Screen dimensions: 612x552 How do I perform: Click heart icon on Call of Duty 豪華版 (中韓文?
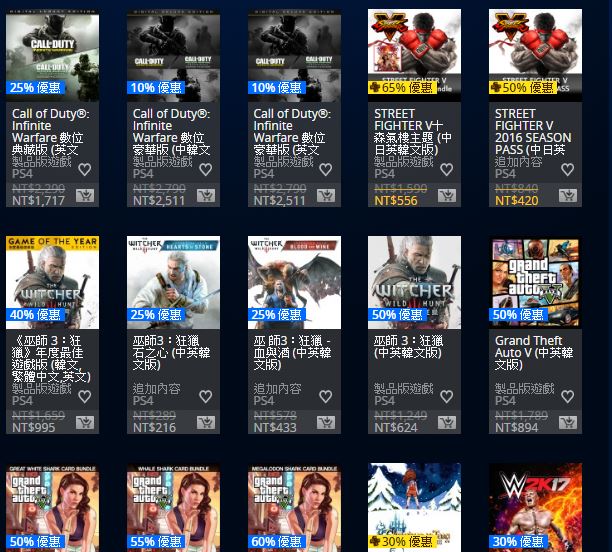point(206,169)
